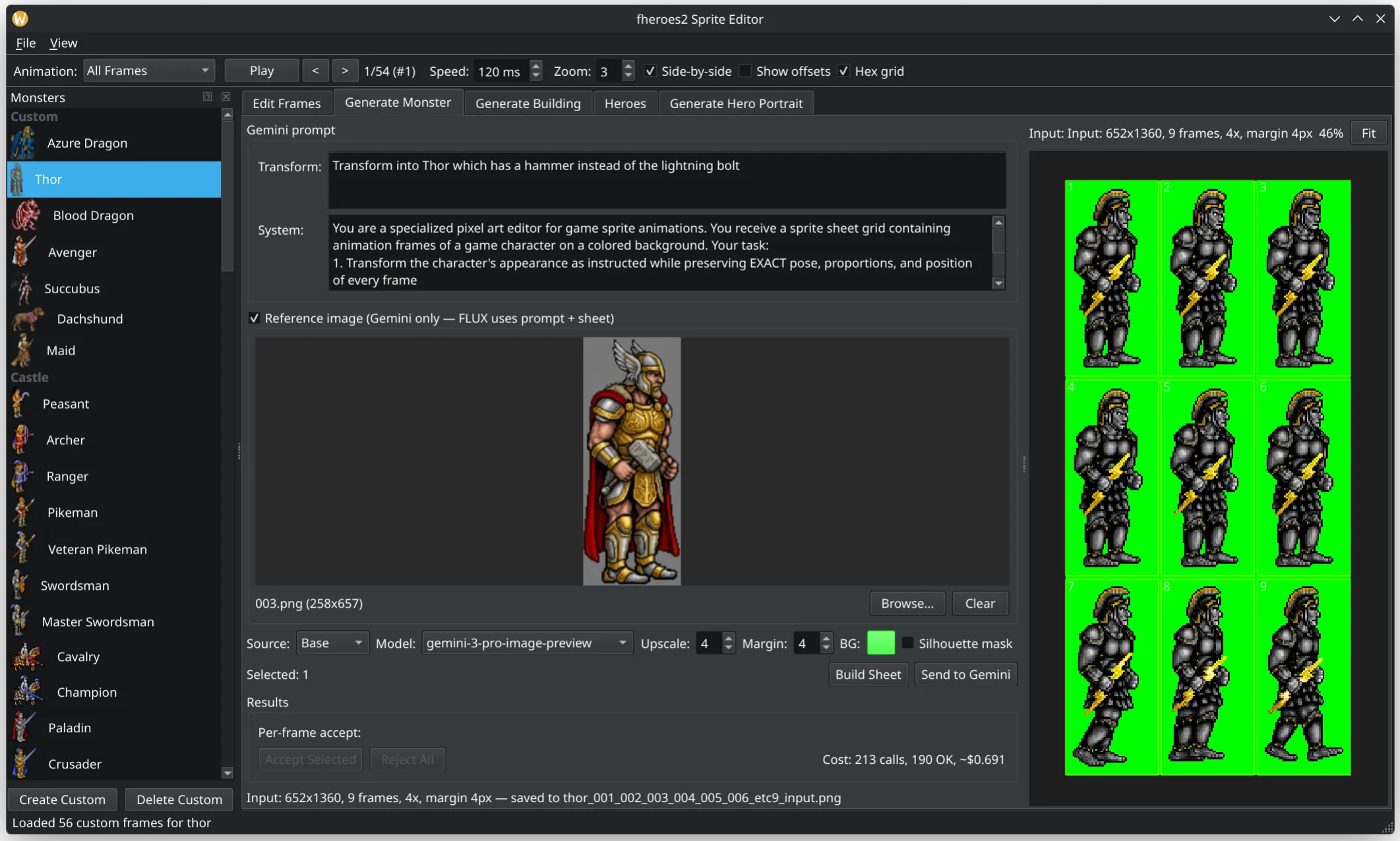Screen dimensions: 1400x841
Task: Click the Play animation button
Action: click(x=262, y=71)
